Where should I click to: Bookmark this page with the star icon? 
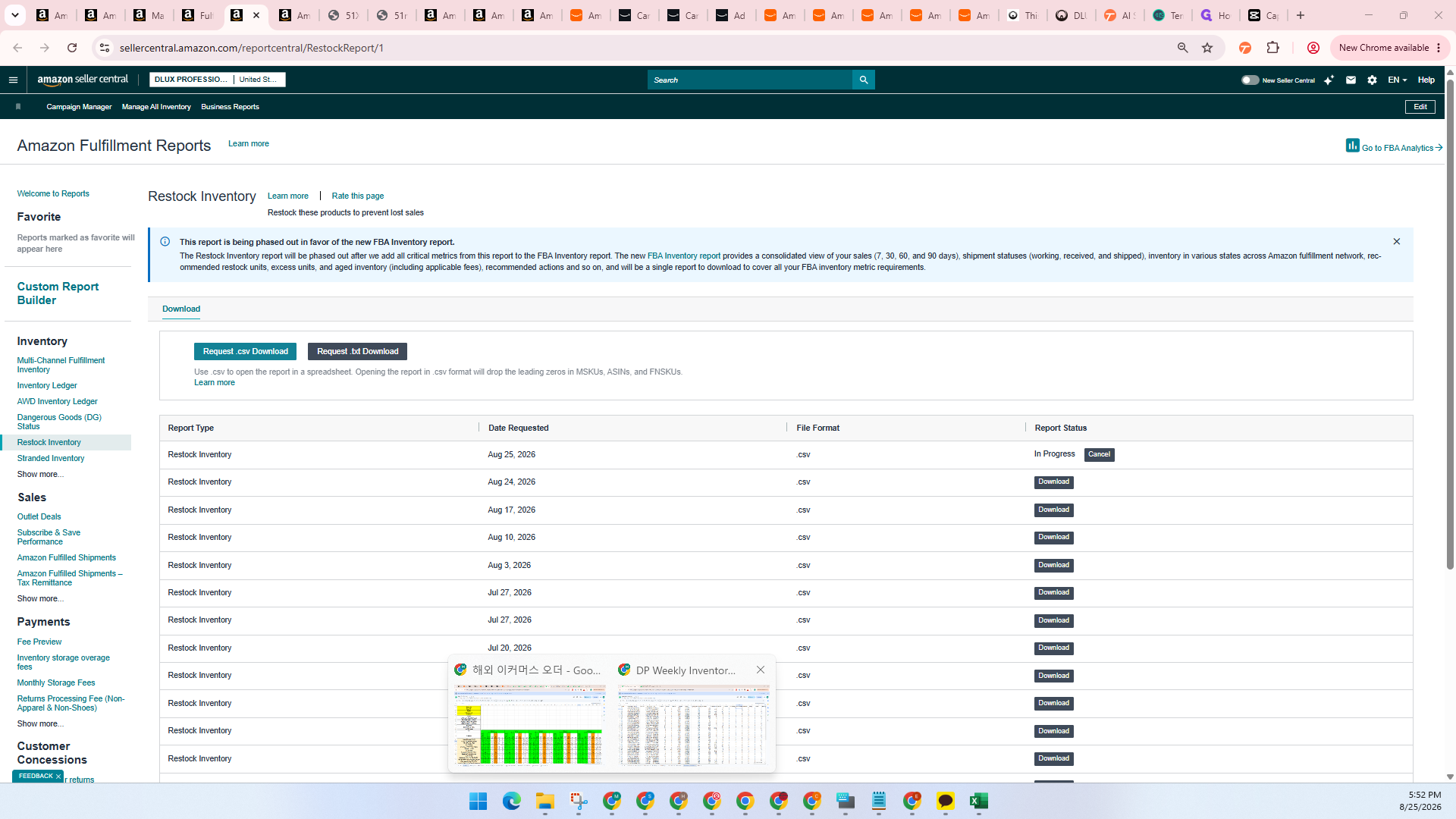(x=1207, y=48)
